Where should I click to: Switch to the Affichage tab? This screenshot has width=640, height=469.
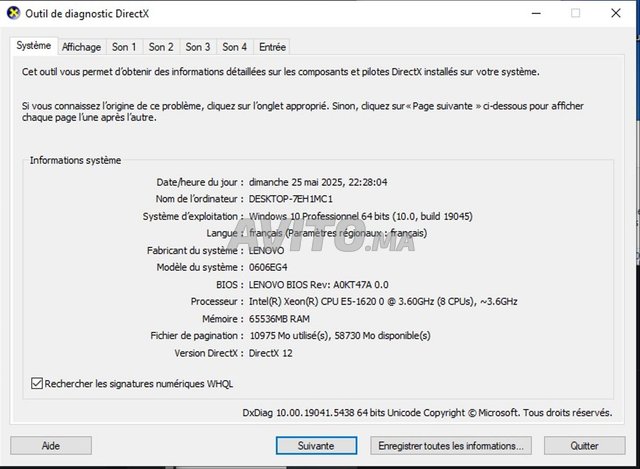point(81,47)
